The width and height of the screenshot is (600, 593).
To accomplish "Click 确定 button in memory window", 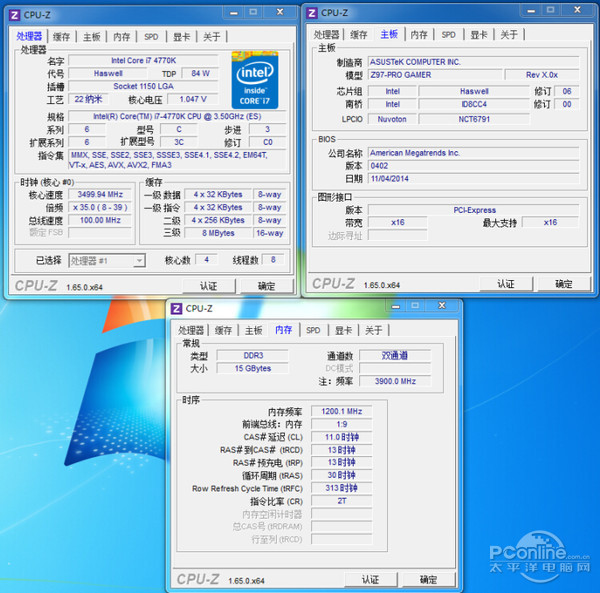I will (x=428, y=580).
